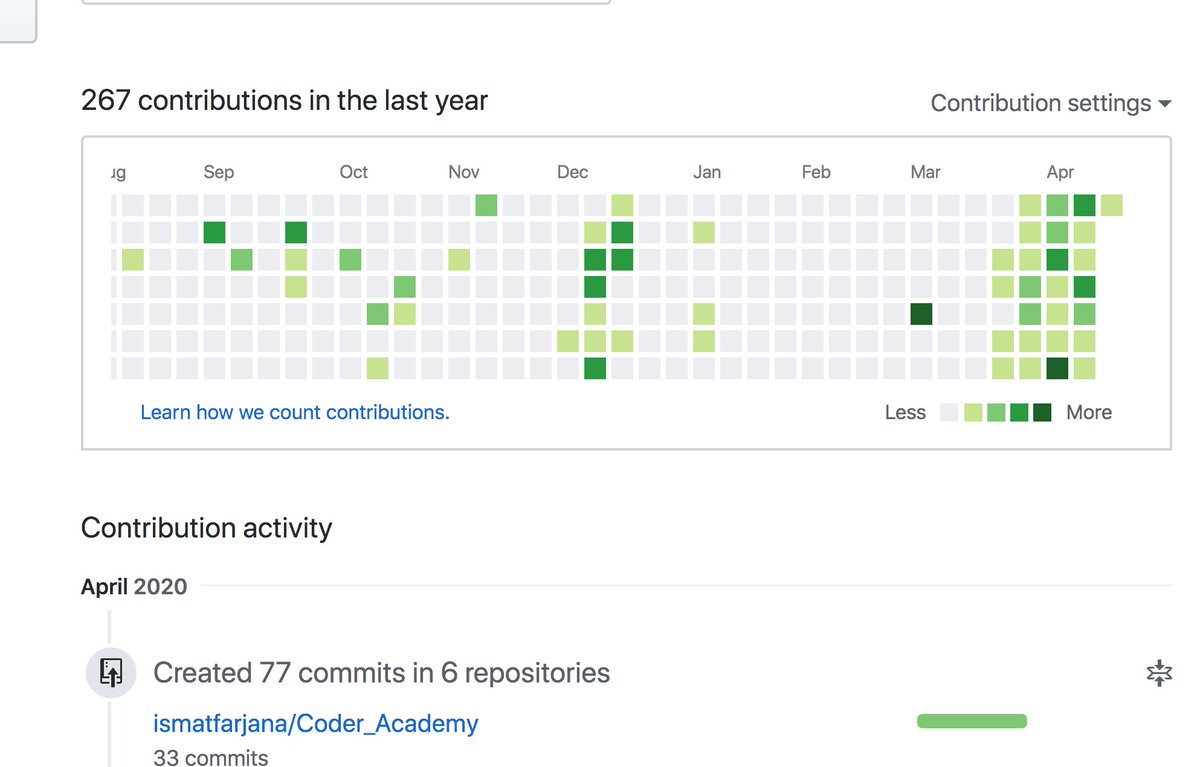This screenshot has height=767, width=1200.
Task: Click the Created 77 commits heading
Action: [x=381, y=673]
